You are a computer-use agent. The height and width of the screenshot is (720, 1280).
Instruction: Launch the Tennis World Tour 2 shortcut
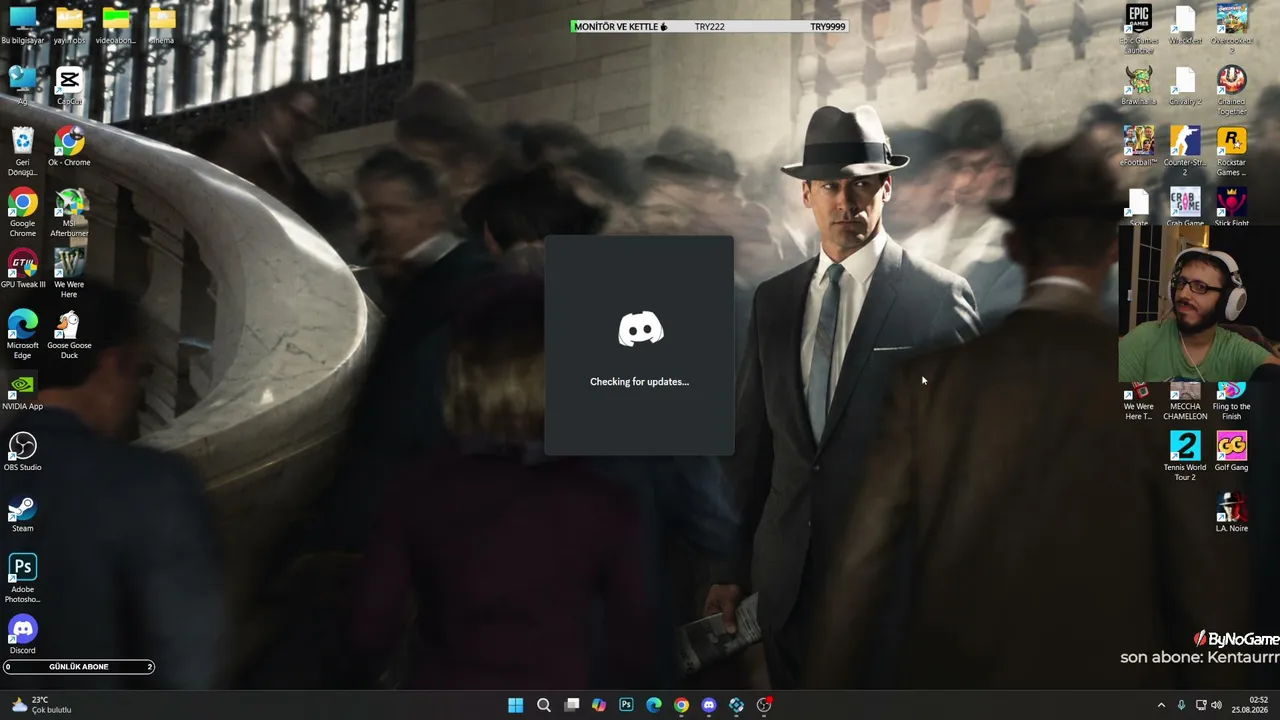coord(1185,456)
